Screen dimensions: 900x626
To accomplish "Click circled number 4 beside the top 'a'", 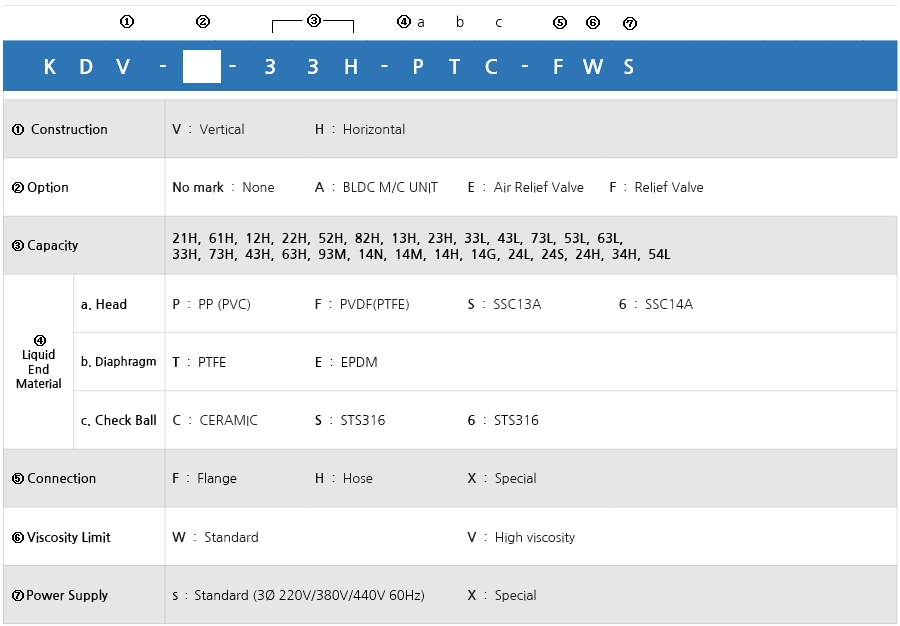I will click(x=403, y=22).
